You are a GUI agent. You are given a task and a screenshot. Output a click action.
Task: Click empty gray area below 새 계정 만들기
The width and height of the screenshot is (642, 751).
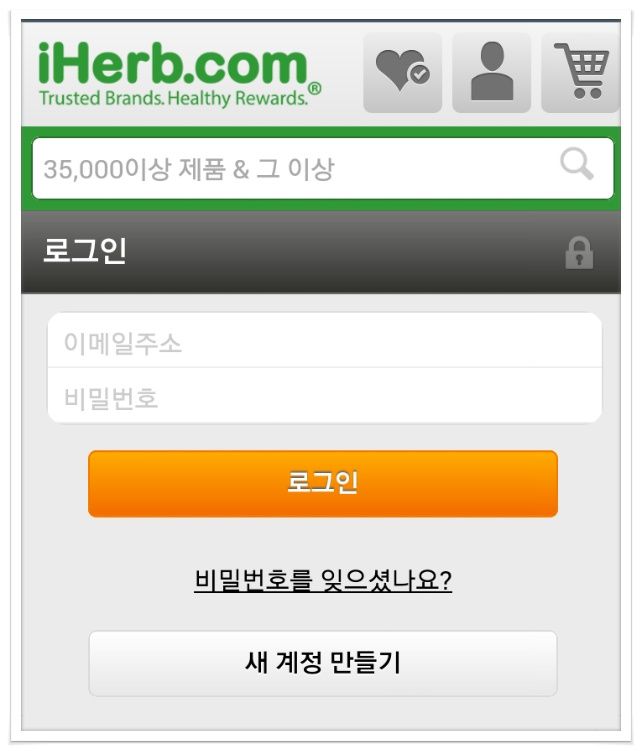(x=321, y=714)
